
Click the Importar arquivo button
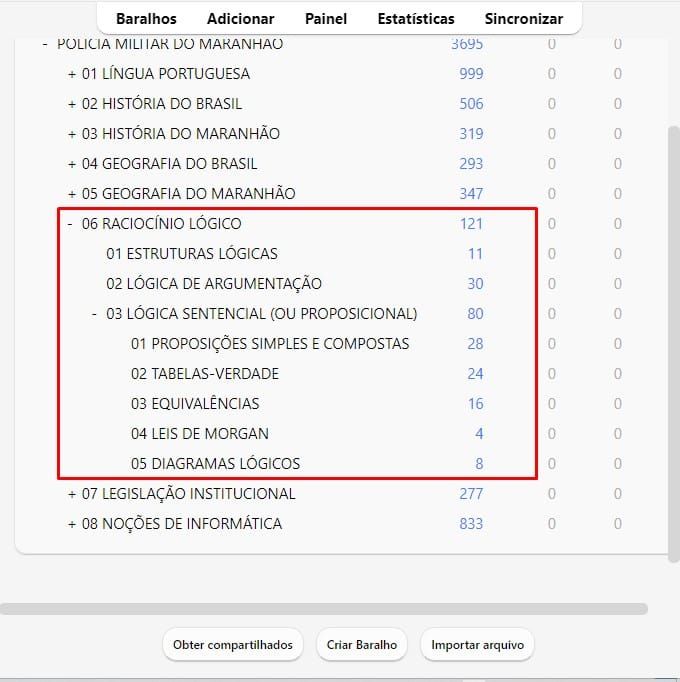click(x=477, y=645)
